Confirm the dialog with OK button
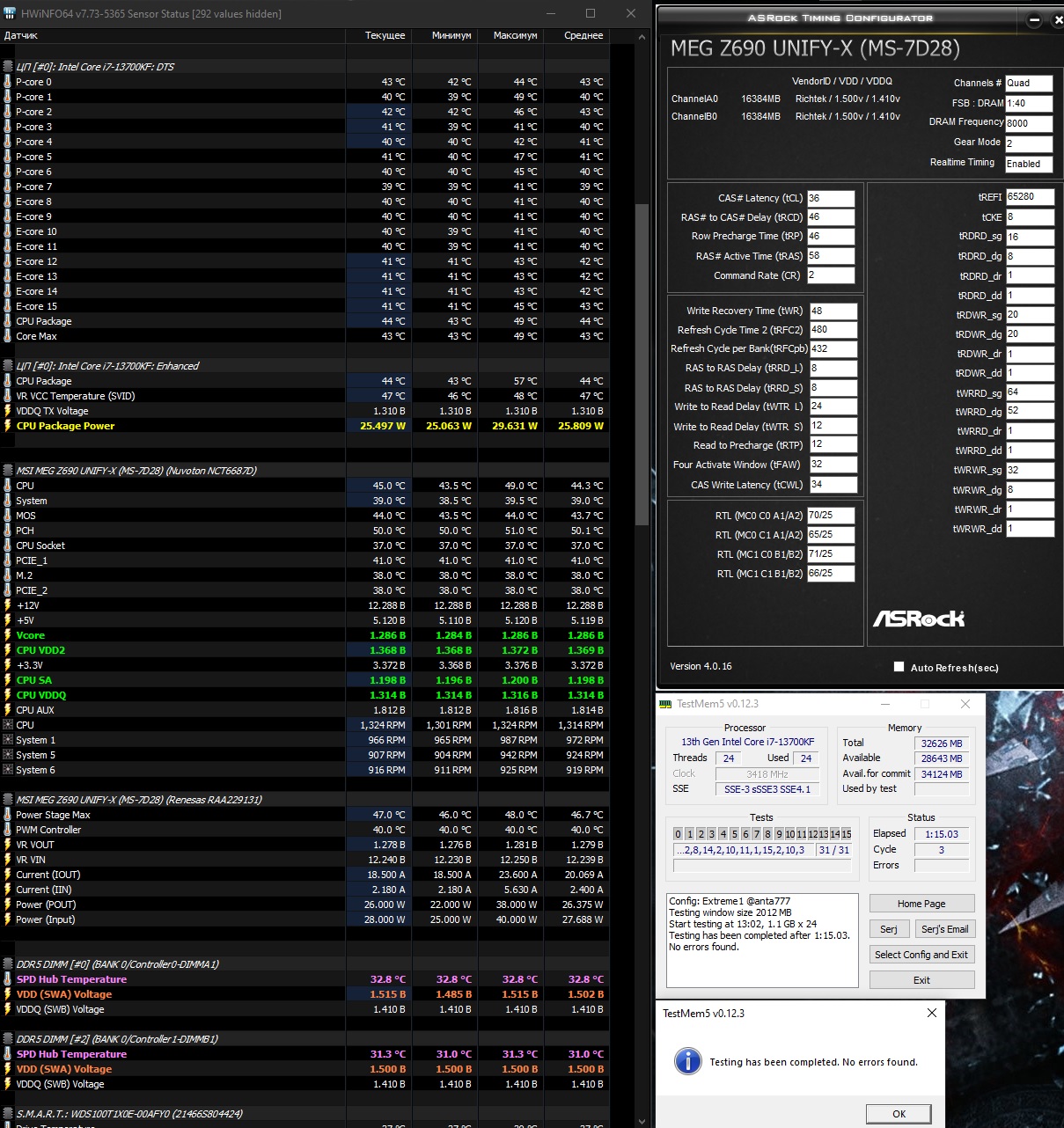The image size is (1064, 1128). [899, 1114]
